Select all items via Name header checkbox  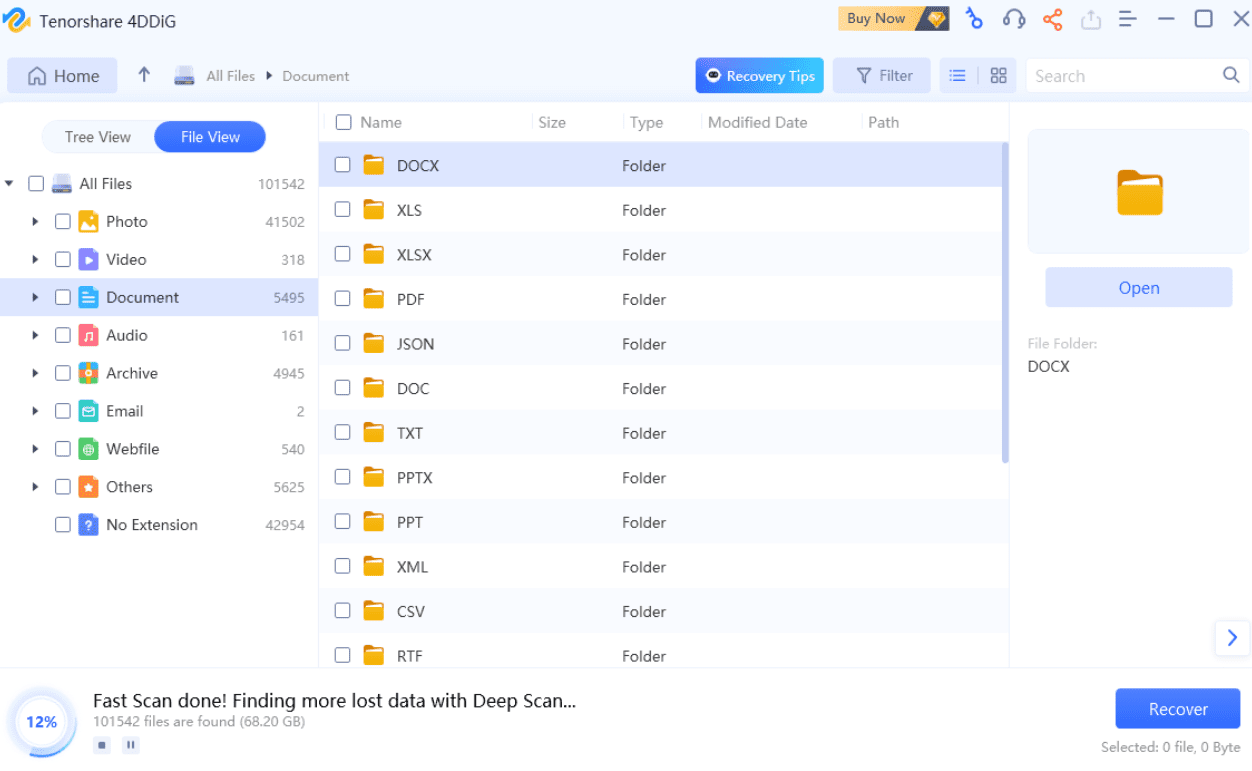pos(343,122)
